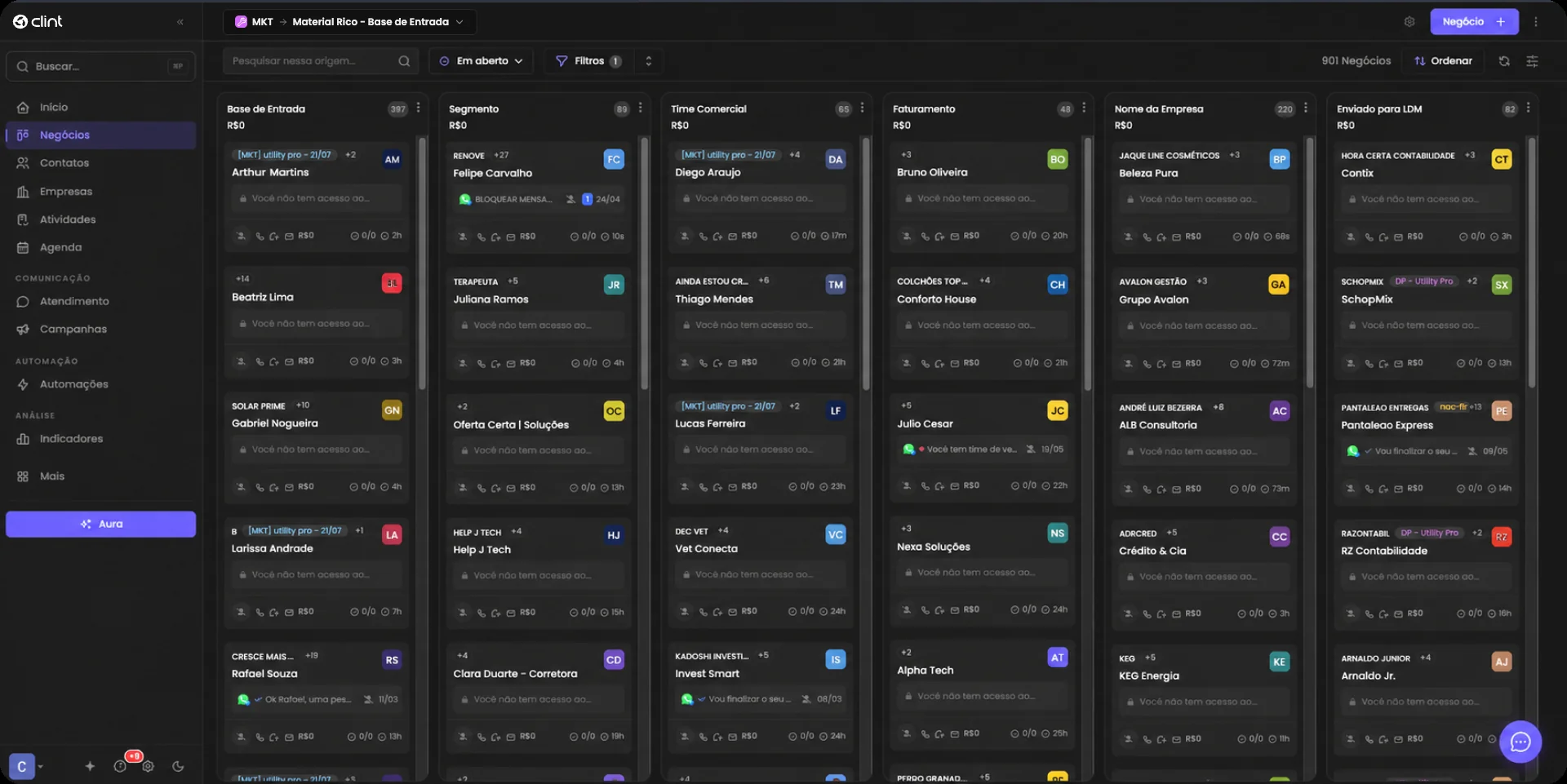This screenshot has height=784, width=1567.
Task: Toggle dark mode with the moon icon
Action: click(x=178, y=766)
